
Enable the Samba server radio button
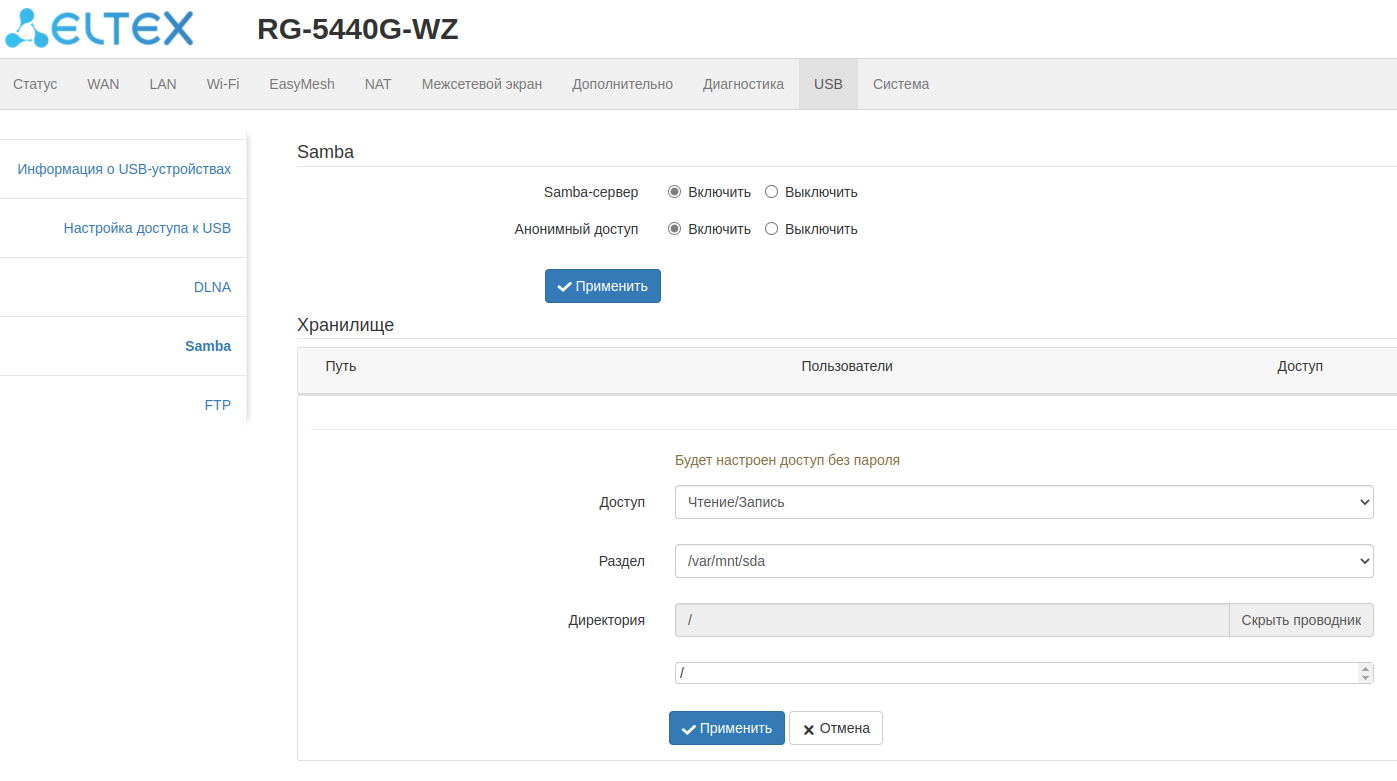pyautogui.click(x=674, y=192)
